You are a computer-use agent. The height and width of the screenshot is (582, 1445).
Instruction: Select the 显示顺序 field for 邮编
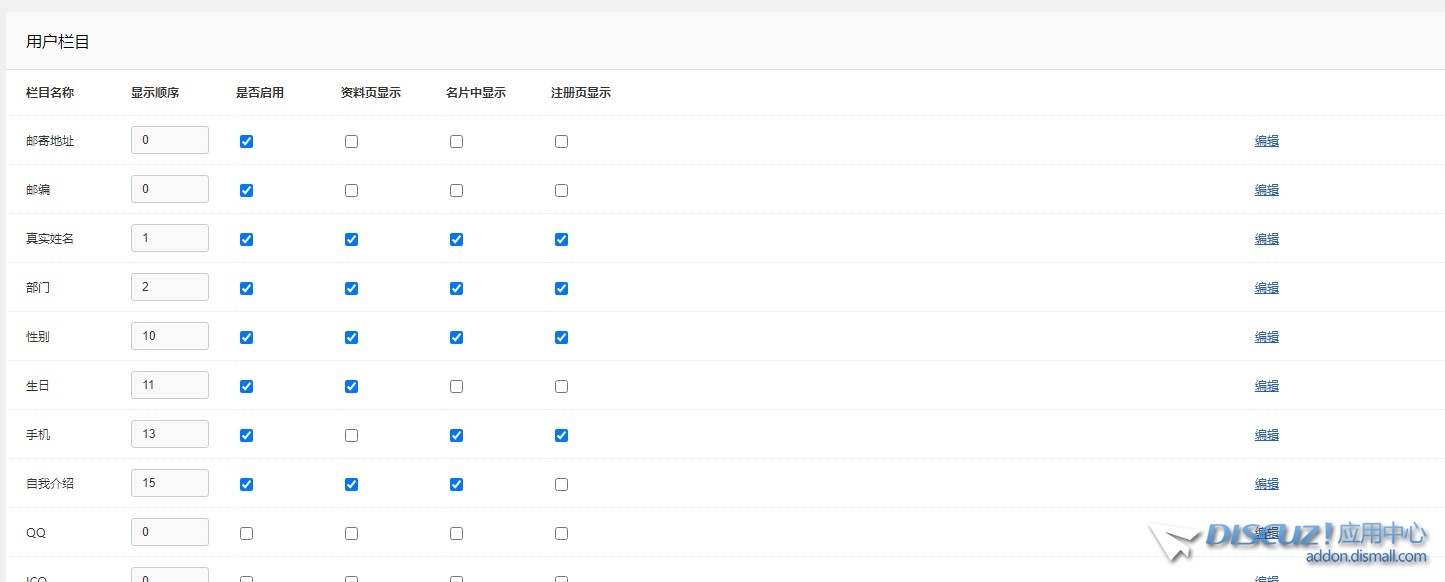[x=169, y=188]
